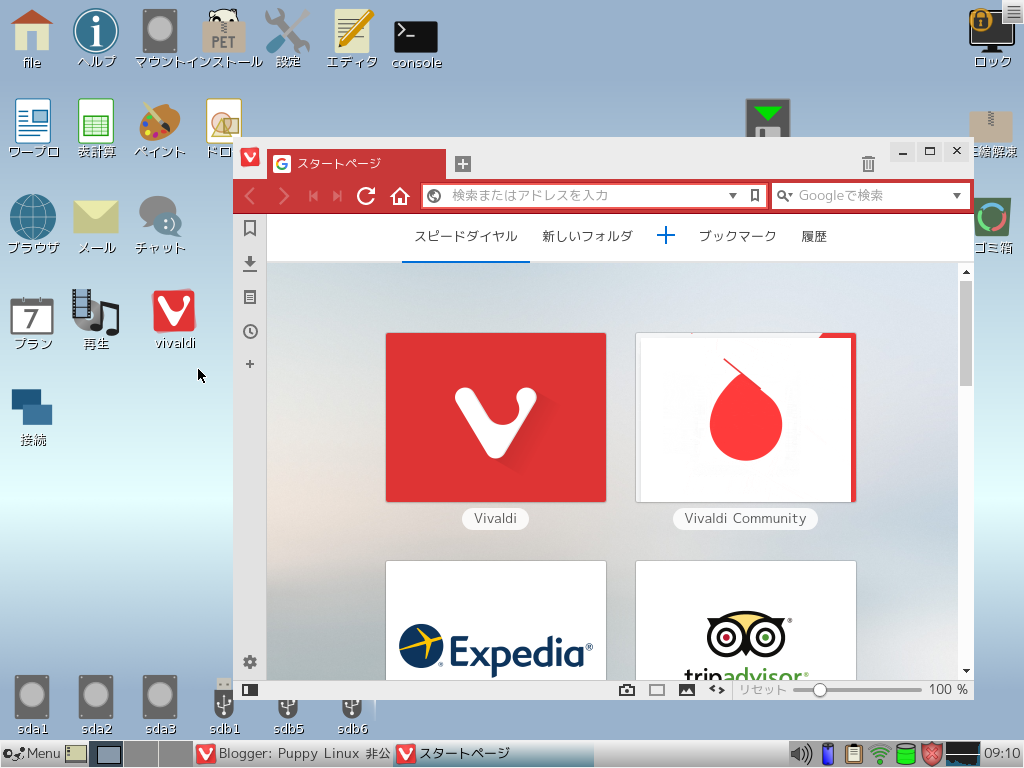The image size is (1024, 768).
Task: Open the Expedia speed dial
Action: pyautogui.click(x=496, y=620)
